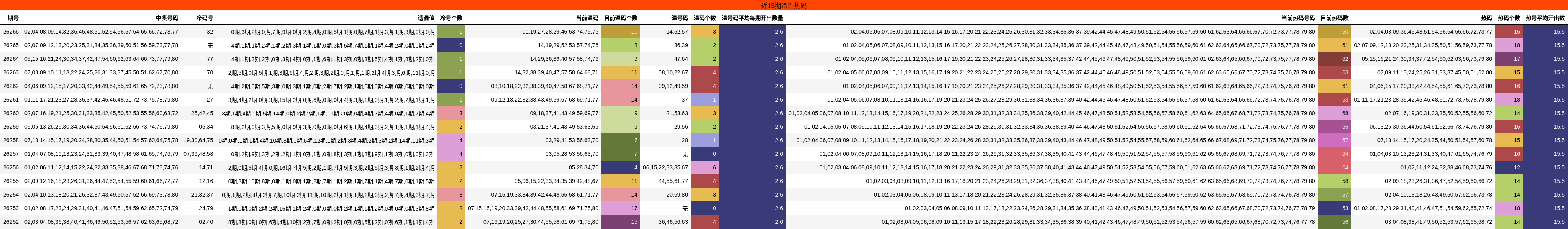Click period number 26256

click(11, 167)
